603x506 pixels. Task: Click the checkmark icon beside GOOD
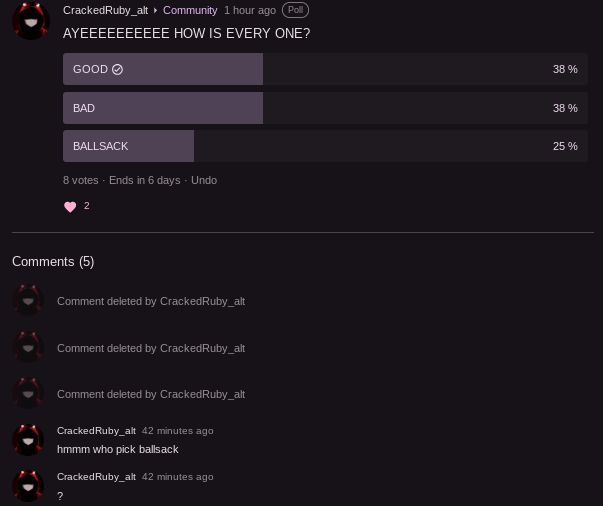[117, 70]
